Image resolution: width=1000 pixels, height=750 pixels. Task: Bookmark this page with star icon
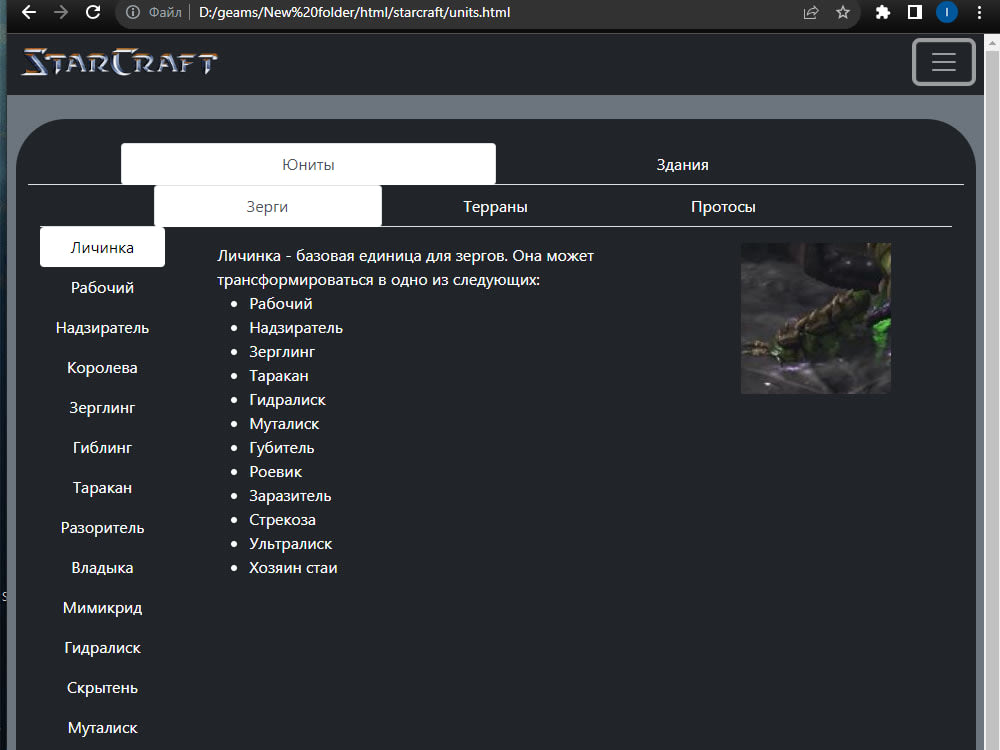pos(843,12)
